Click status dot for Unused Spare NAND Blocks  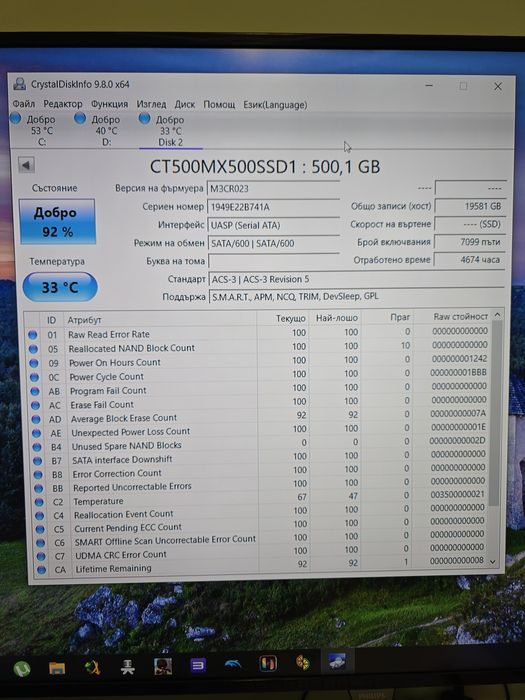(x=37, y=447)
